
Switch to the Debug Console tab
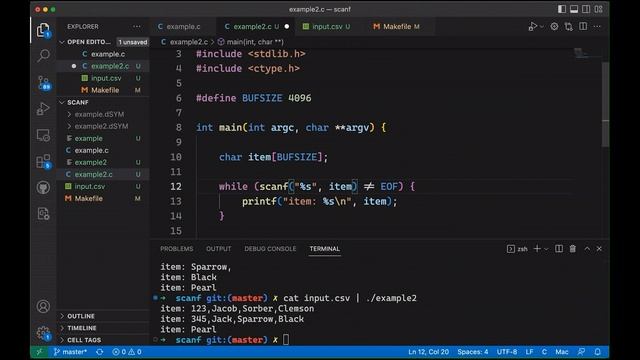270,249
